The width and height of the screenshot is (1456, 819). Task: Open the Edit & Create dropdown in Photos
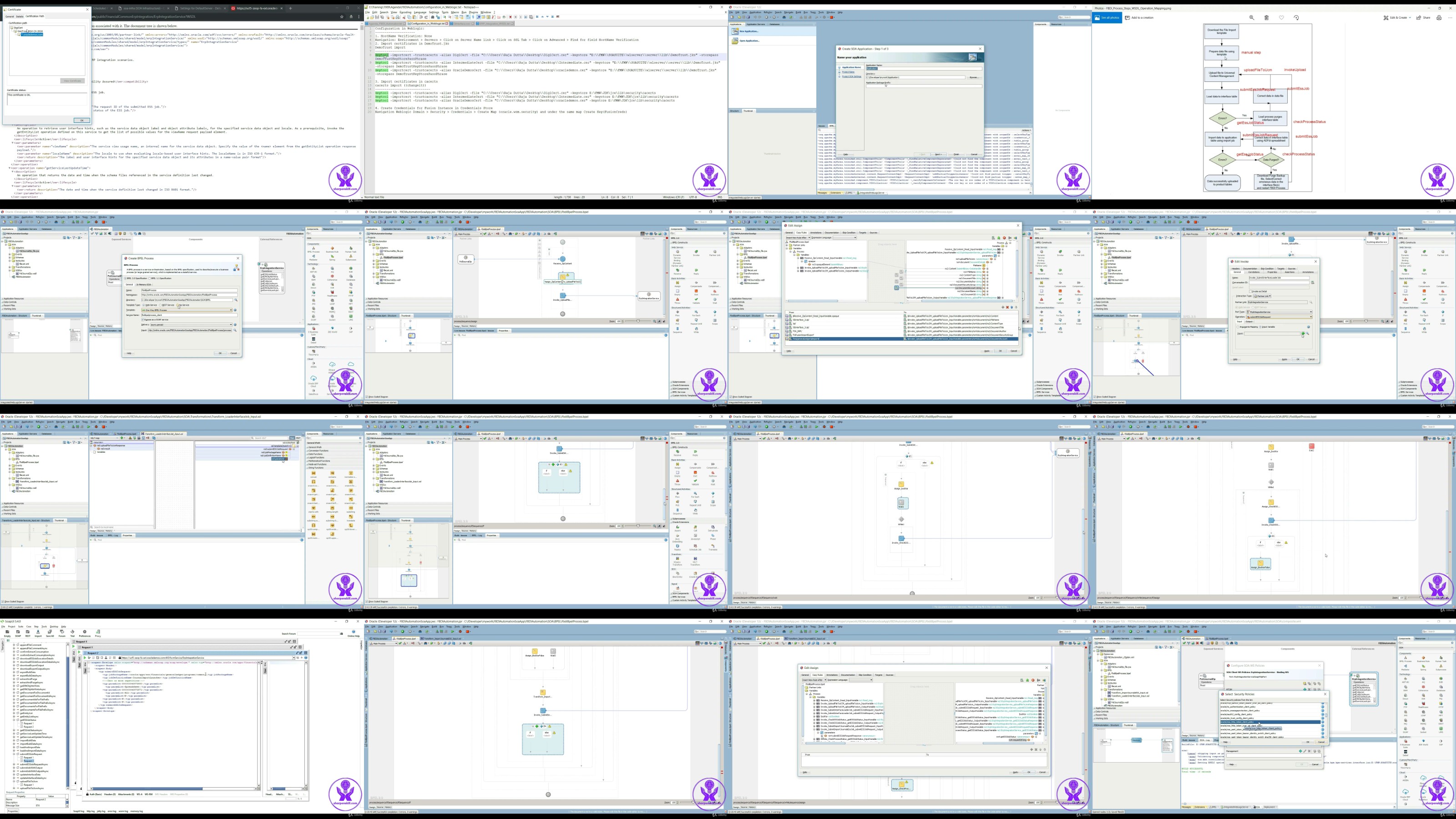tap(1398, 18)
